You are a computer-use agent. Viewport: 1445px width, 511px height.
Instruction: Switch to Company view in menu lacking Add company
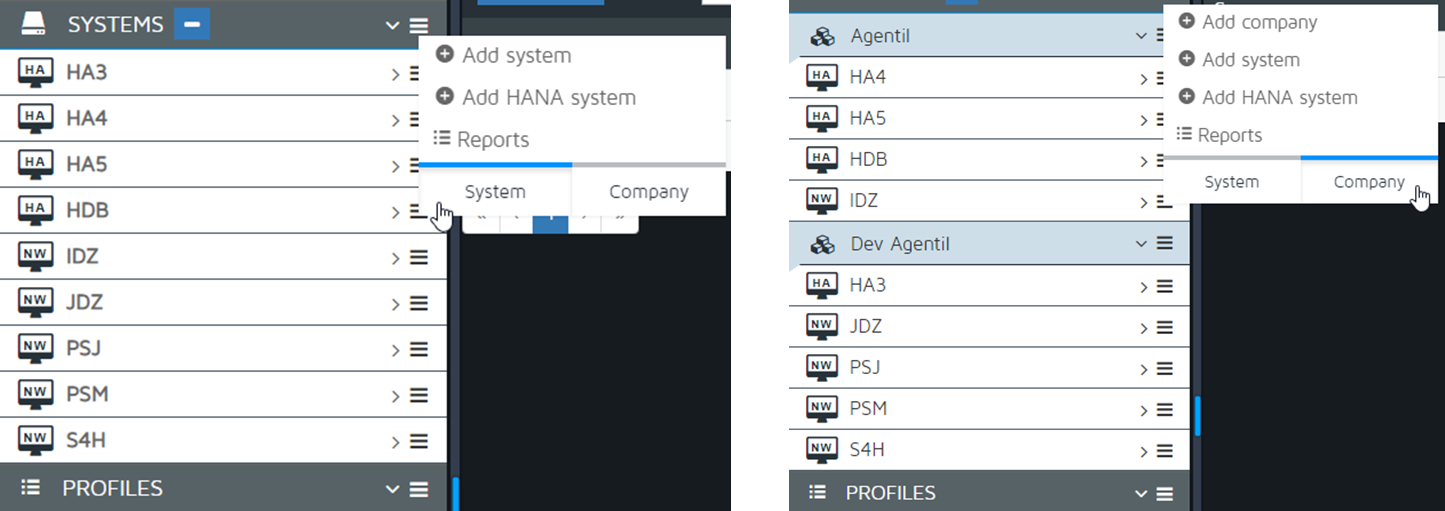point(648,191)
